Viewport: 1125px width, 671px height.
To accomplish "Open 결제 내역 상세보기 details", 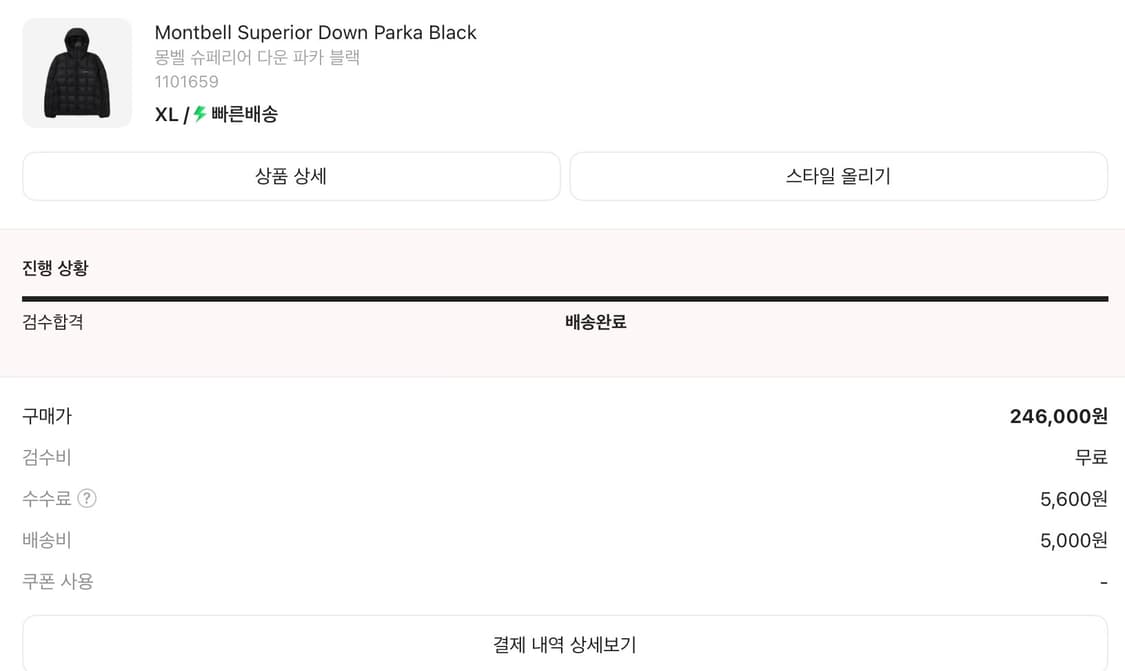I will [562, 645].
